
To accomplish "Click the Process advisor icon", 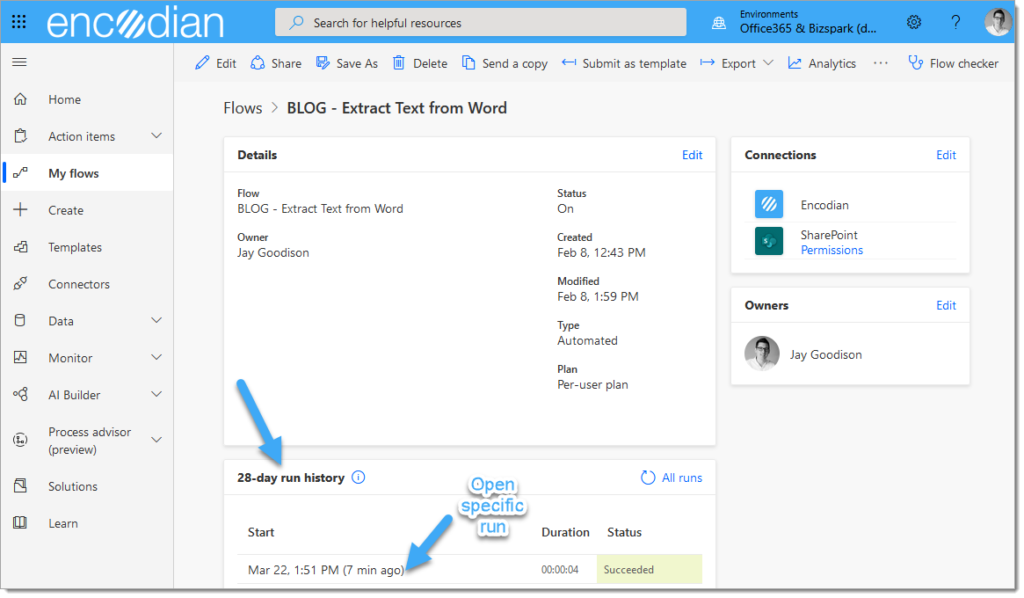I will point(20,440).
